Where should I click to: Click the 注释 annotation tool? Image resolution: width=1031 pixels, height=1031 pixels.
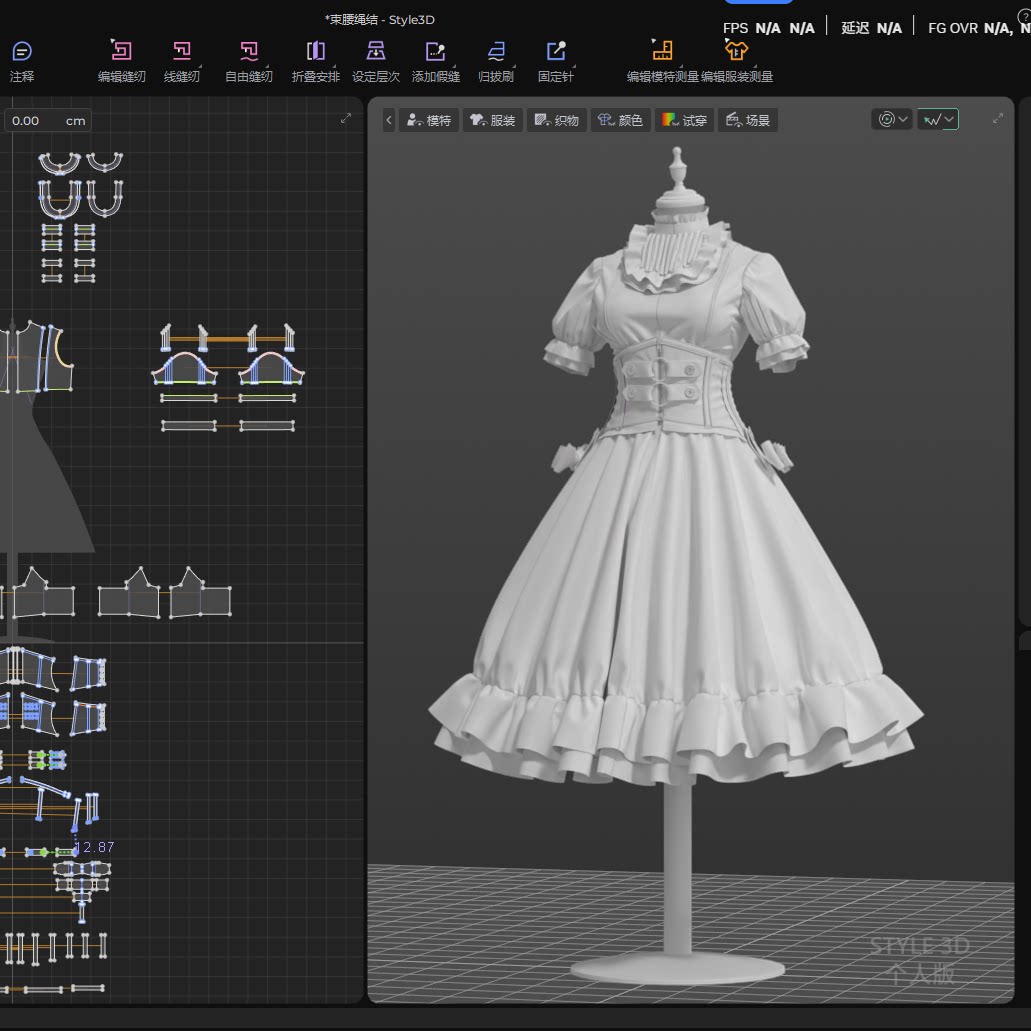click(x=22, y=60)
